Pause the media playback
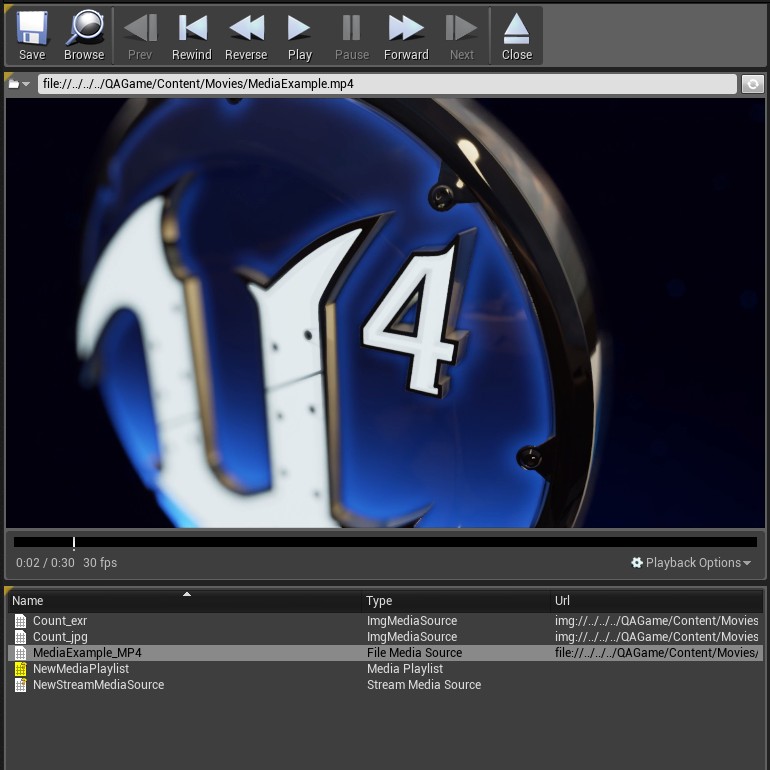 click(x=352, y=36)
